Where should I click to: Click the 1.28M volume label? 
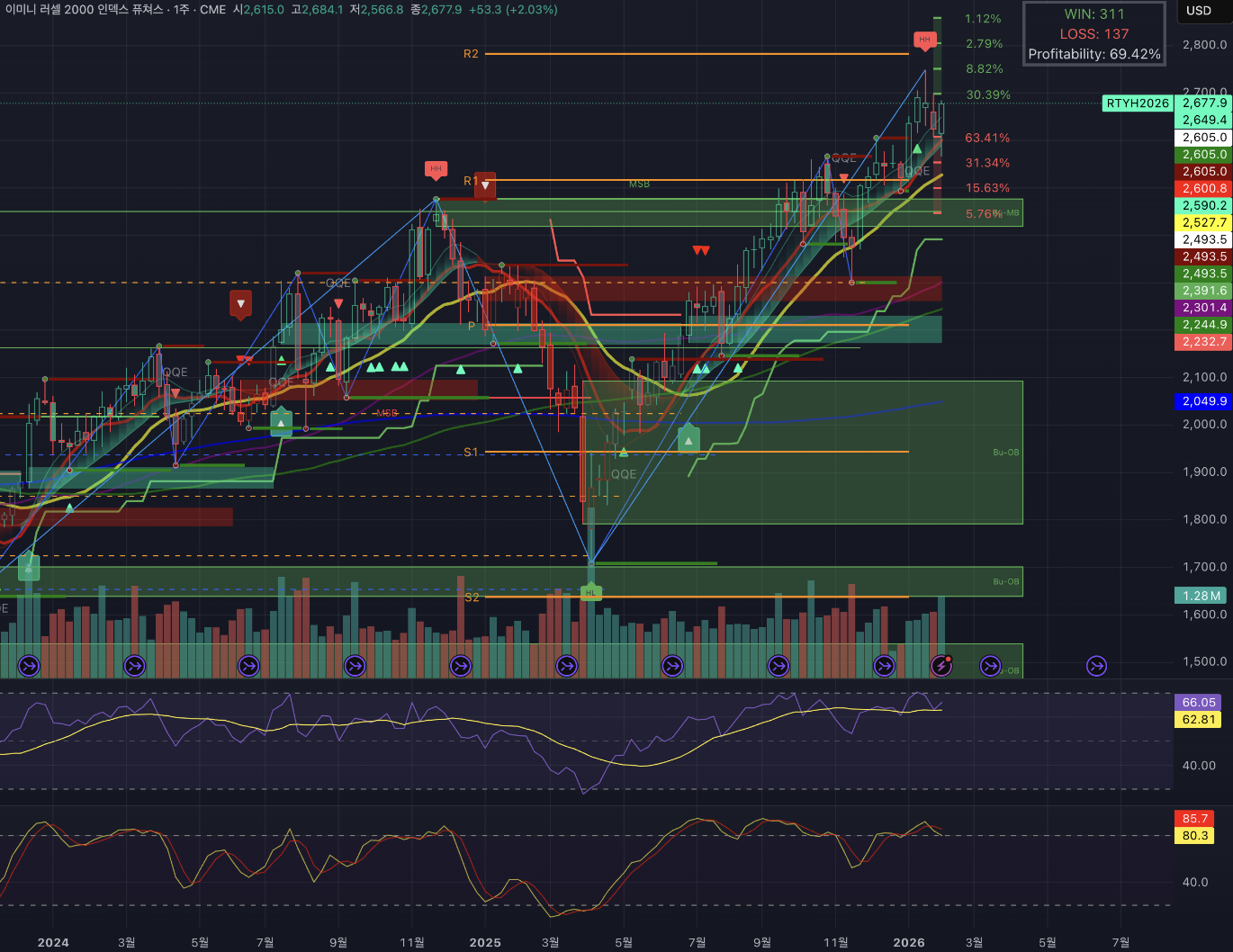[x=1201, y=596]
